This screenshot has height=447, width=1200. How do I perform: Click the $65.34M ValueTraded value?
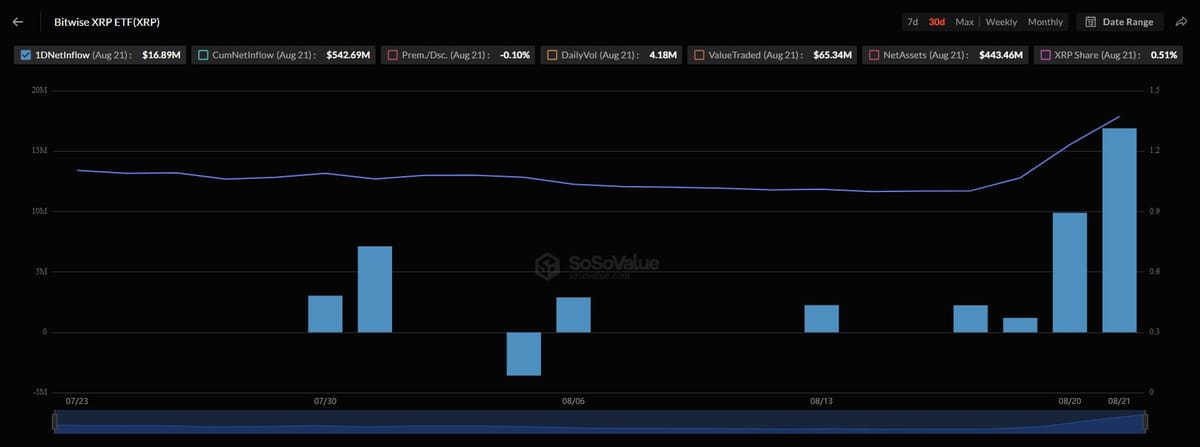tap(833, 55)
